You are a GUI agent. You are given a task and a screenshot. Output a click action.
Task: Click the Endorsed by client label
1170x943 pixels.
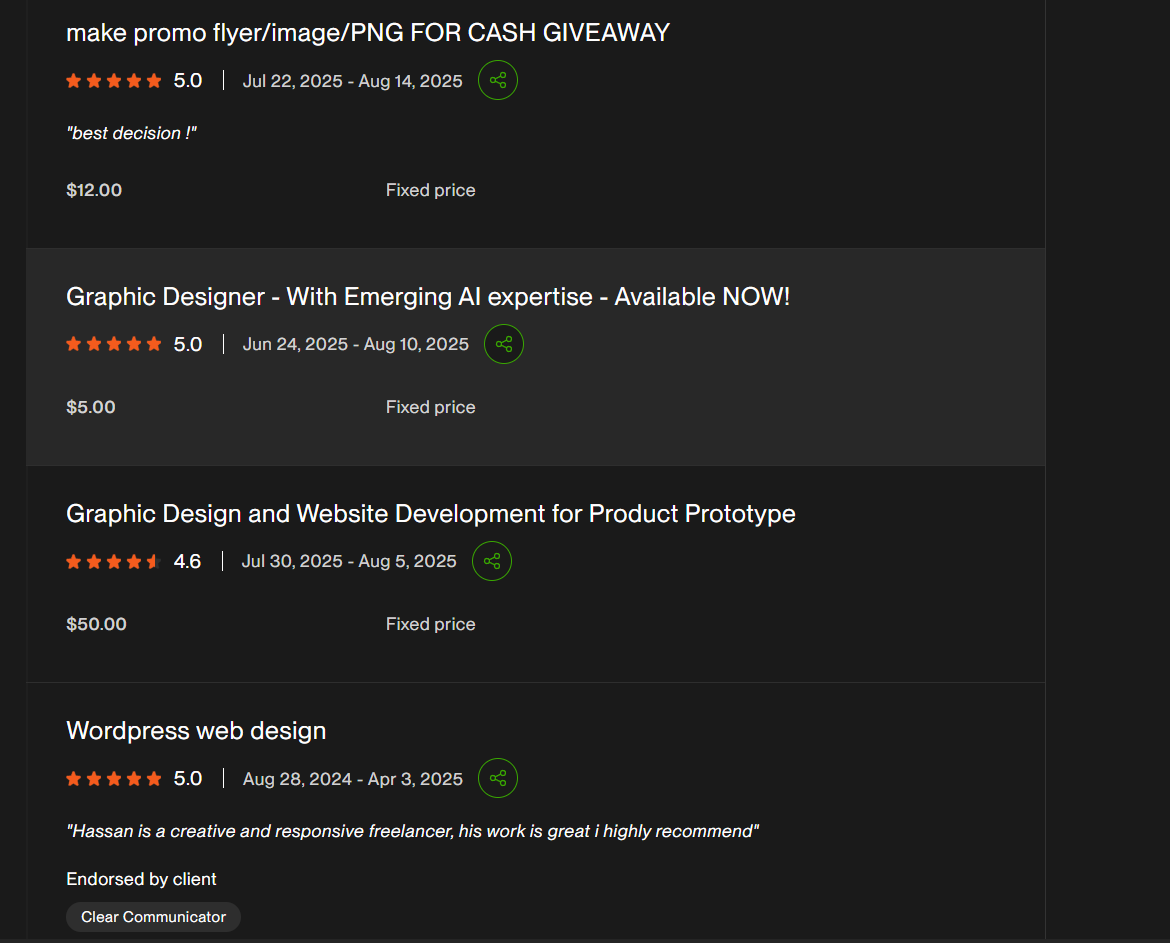141,879
